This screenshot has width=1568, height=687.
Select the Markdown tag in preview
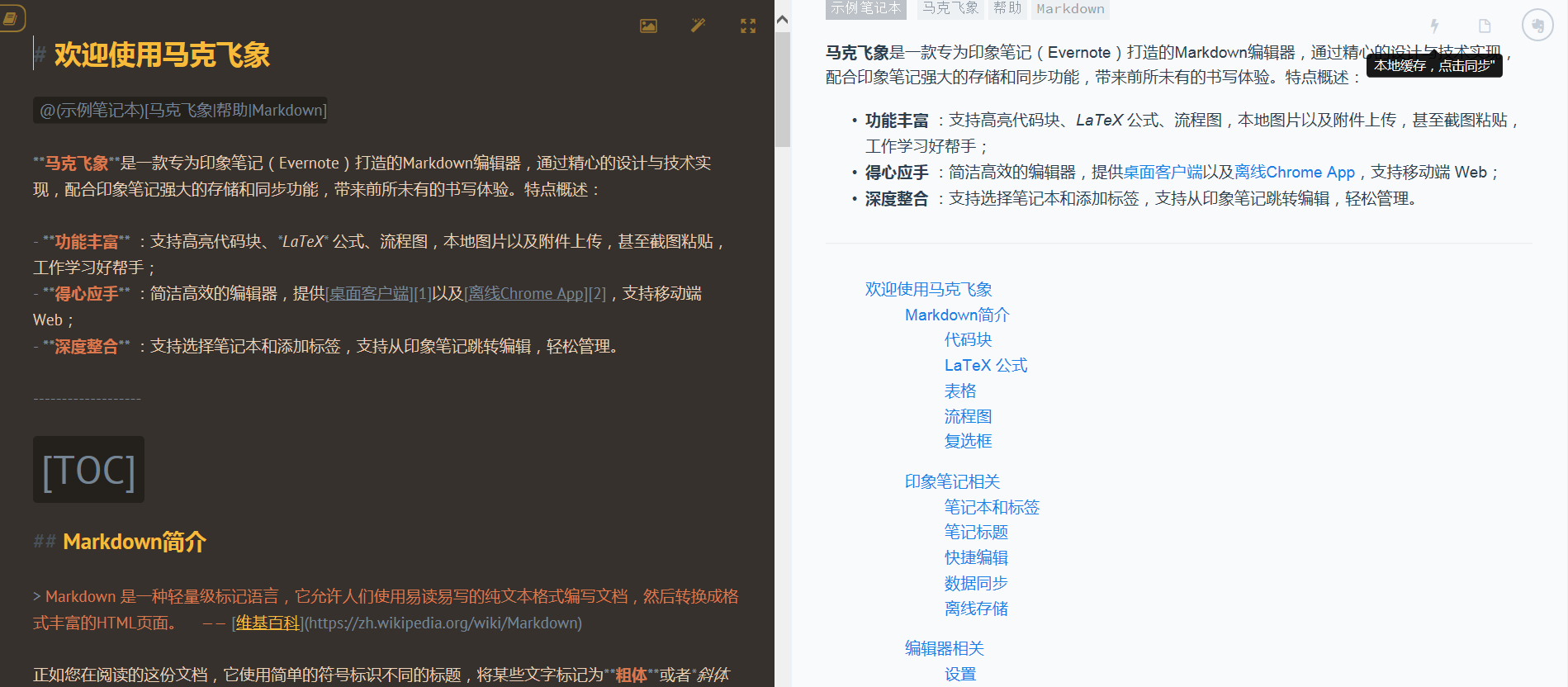[1070, 8]
